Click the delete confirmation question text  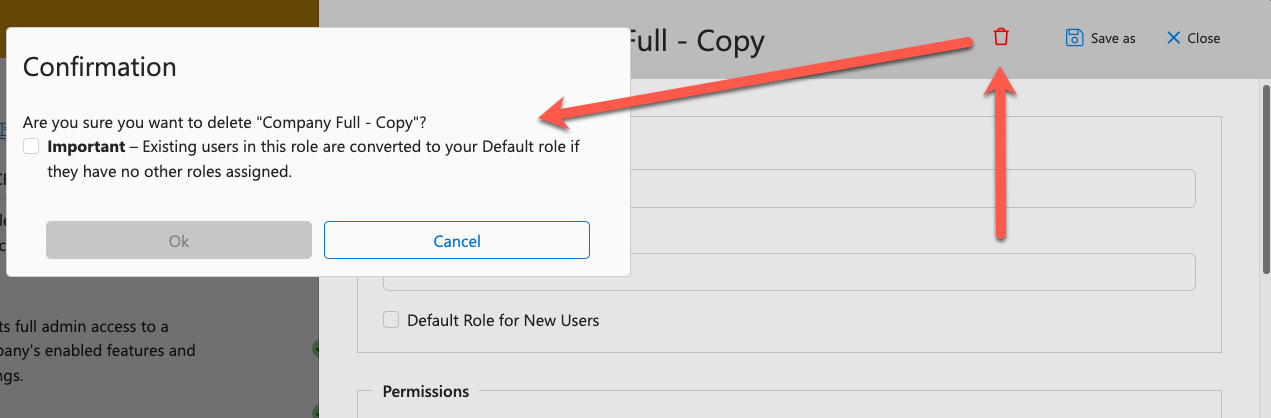[x=225, y=123]
